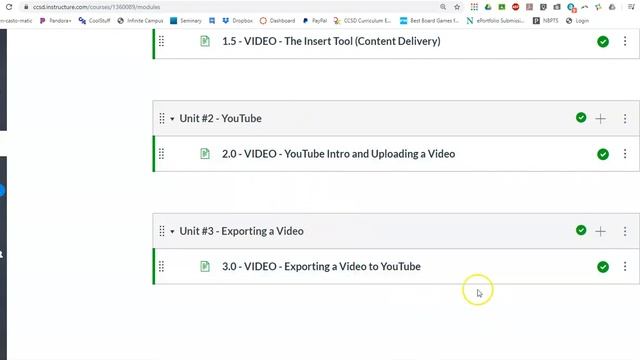640x360 pixels.
Task: Open the Best Board Games bookmark
Action: click(429, 20)
